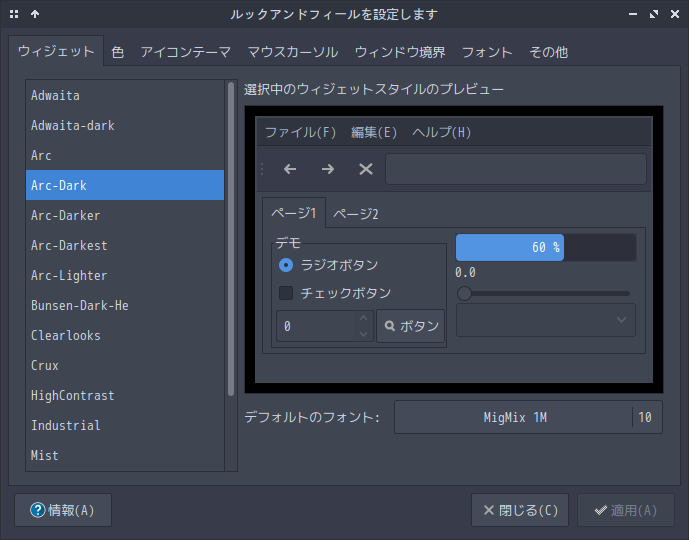Click the X stop icon in preview toolbar
The height and width of the screenshot is (540, 689).
[x=366, y=169]
